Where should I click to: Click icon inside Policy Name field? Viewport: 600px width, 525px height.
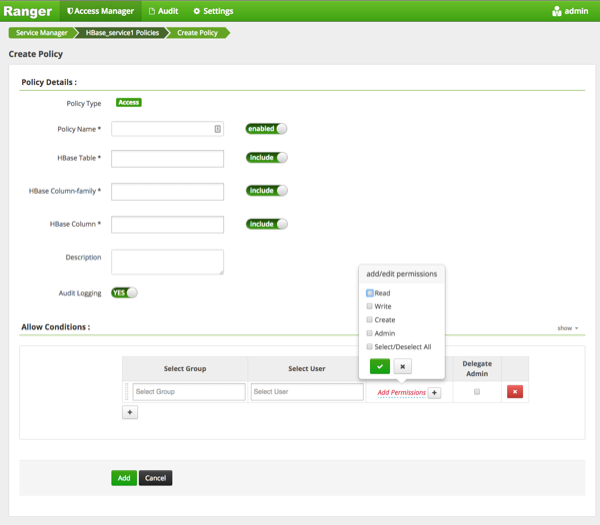tap(217, 129)
